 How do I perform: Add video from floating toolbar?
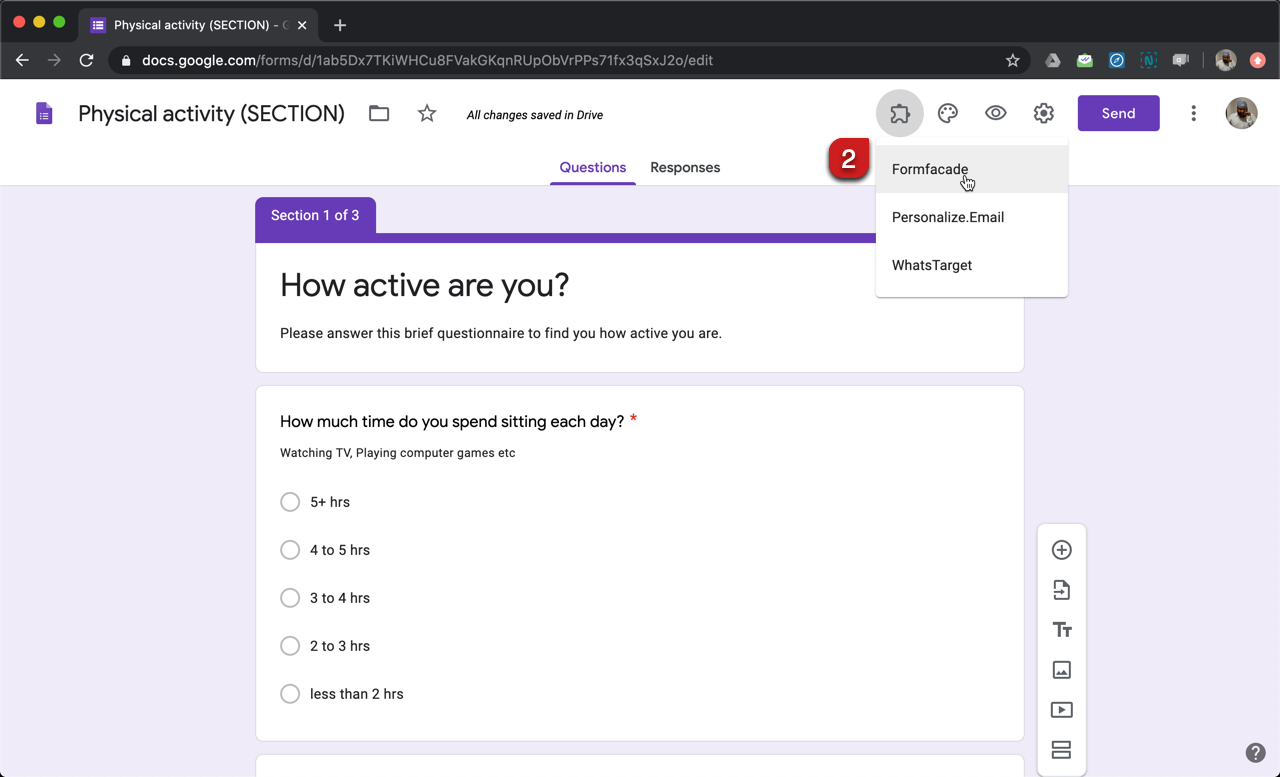[x=1061, y=710]
